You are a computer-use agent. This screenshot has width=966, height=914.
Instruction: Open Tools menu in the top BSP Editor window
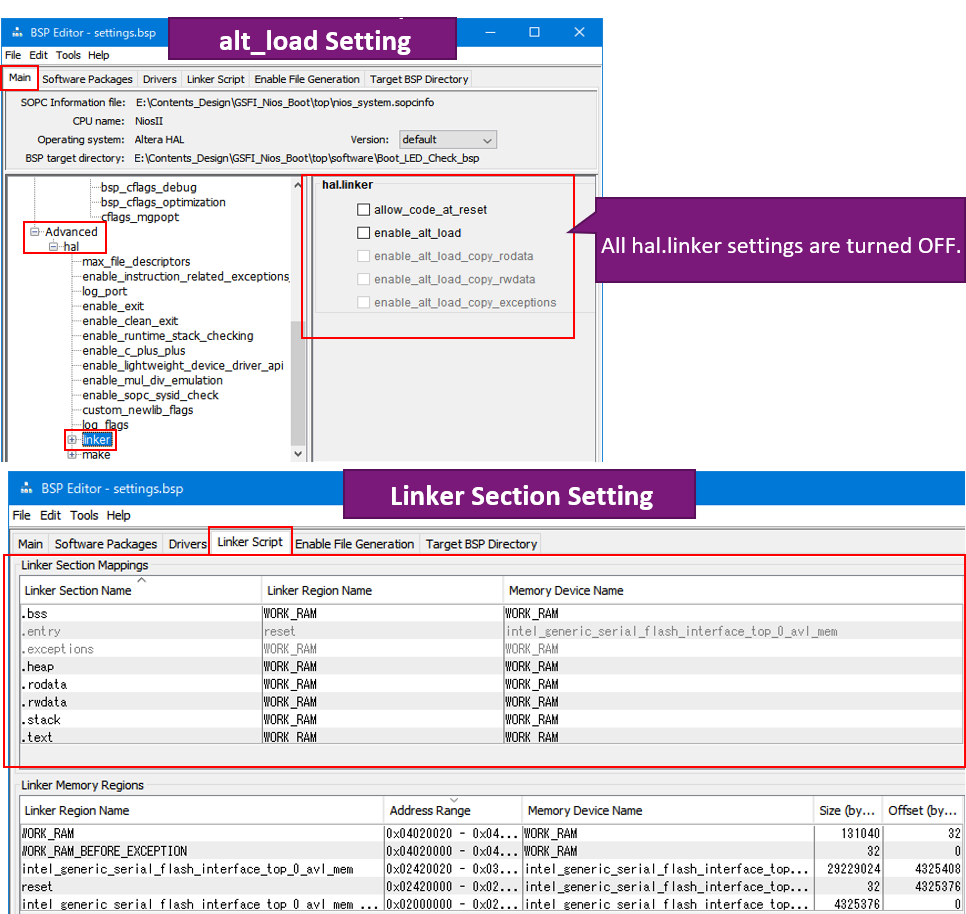(x=68, y=55)
